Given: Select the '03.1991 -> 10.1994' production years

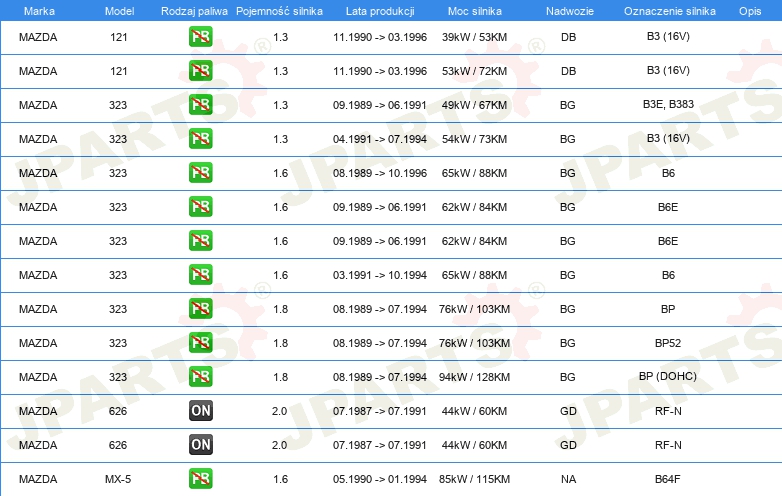Looking at the screenshot, I should [380, 275].
